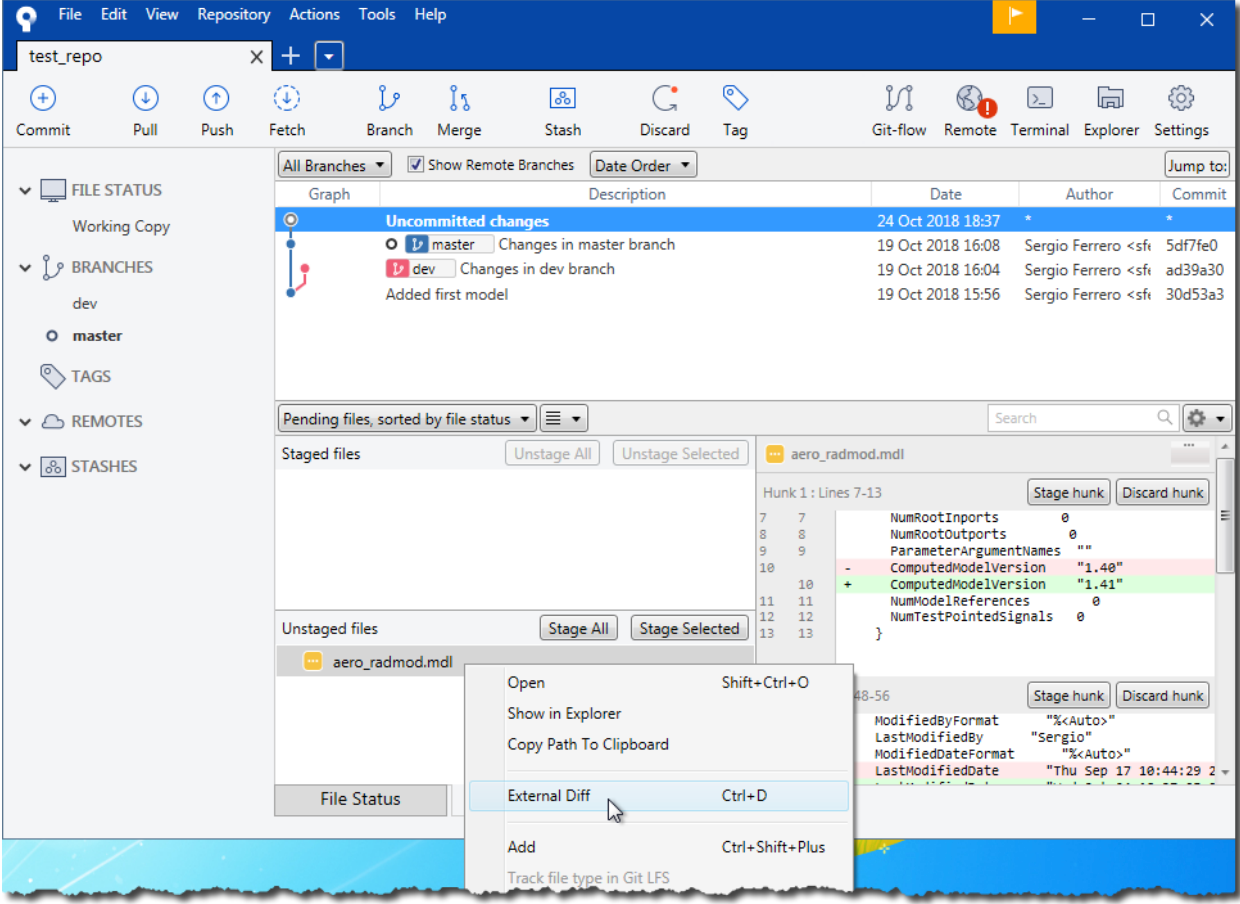Close the test_repo tab

click(257, 57)
